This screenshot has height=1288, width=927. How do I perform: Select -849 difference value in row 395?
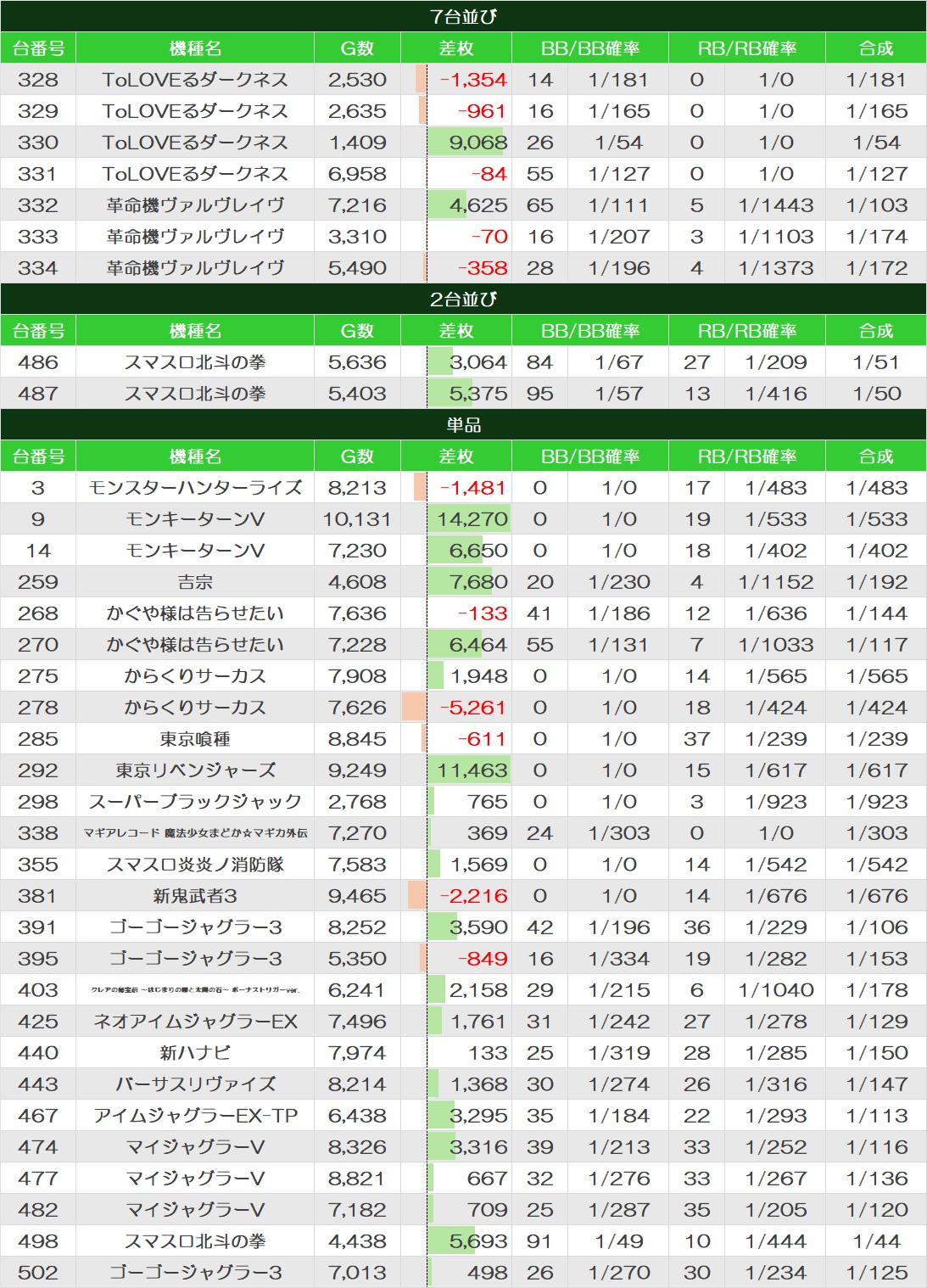[x=483, y=959]
